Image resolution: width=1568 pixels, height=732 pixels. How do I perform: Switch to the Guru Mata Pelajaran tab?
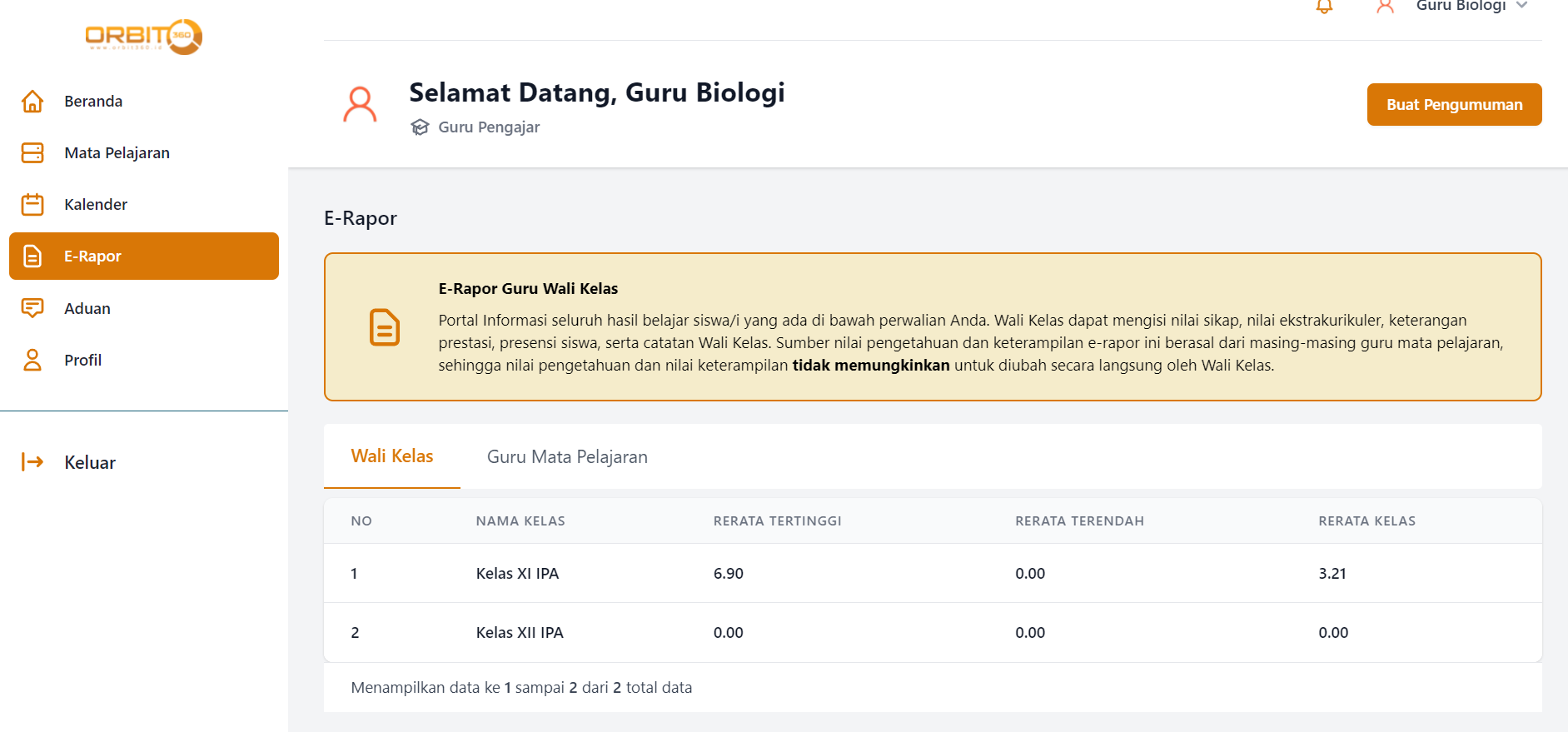pos(567,457)
